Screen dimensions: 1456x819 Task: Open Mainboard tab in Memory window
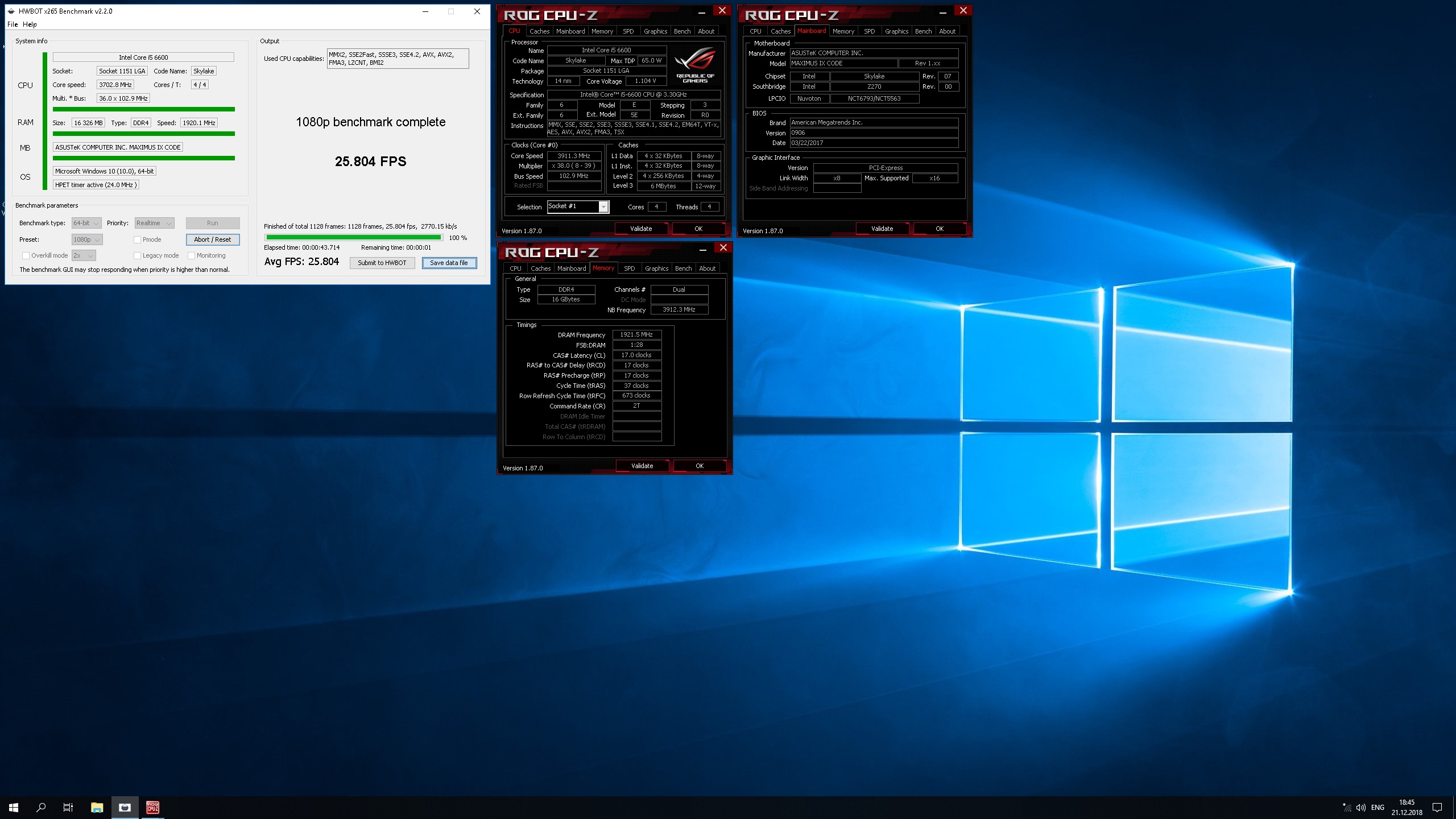click(572, 268)
